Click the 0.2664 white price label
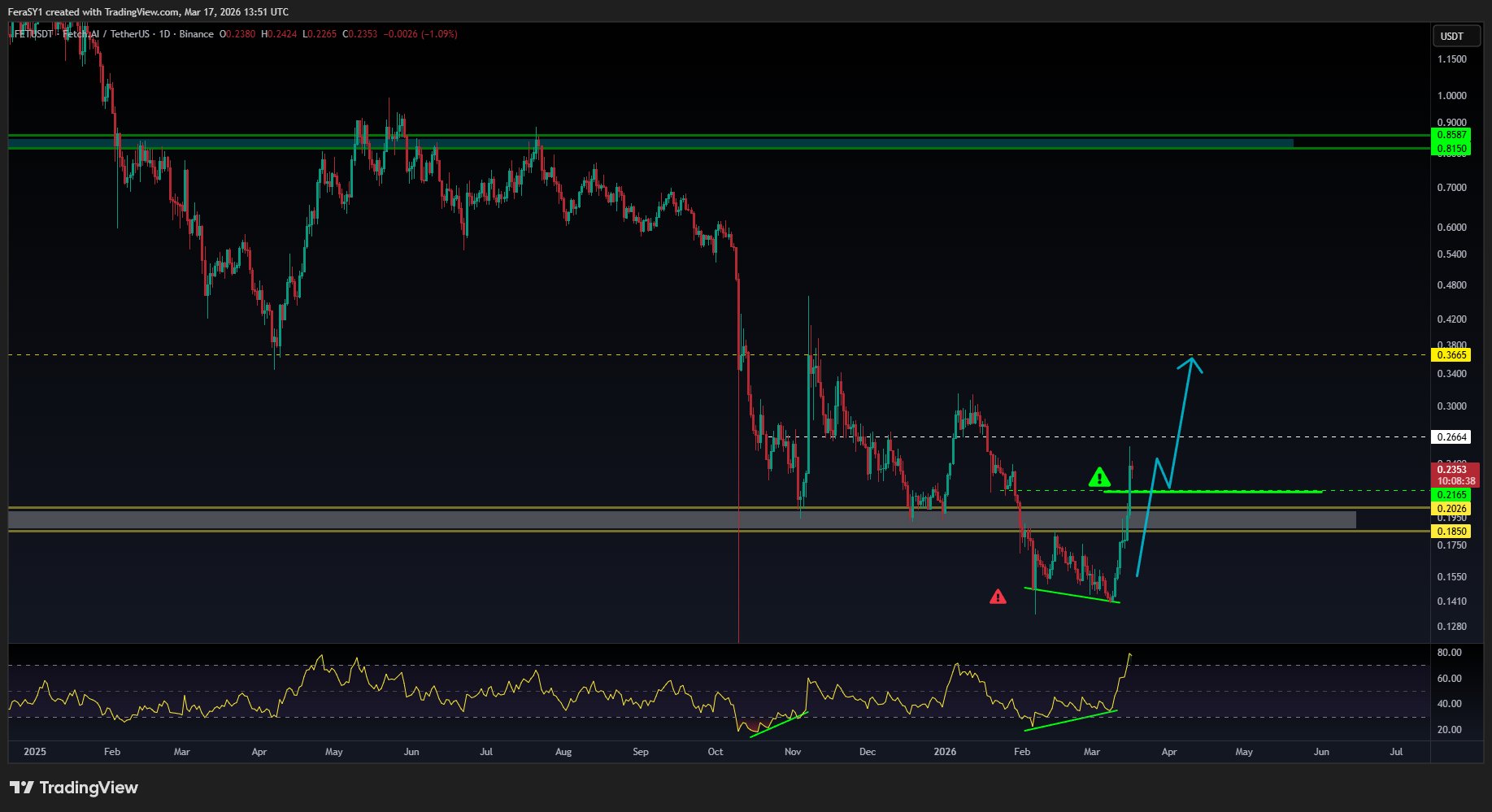The width and height of the screenshot is (1492, 812). pyautogui.click(x=1451, y=437)
